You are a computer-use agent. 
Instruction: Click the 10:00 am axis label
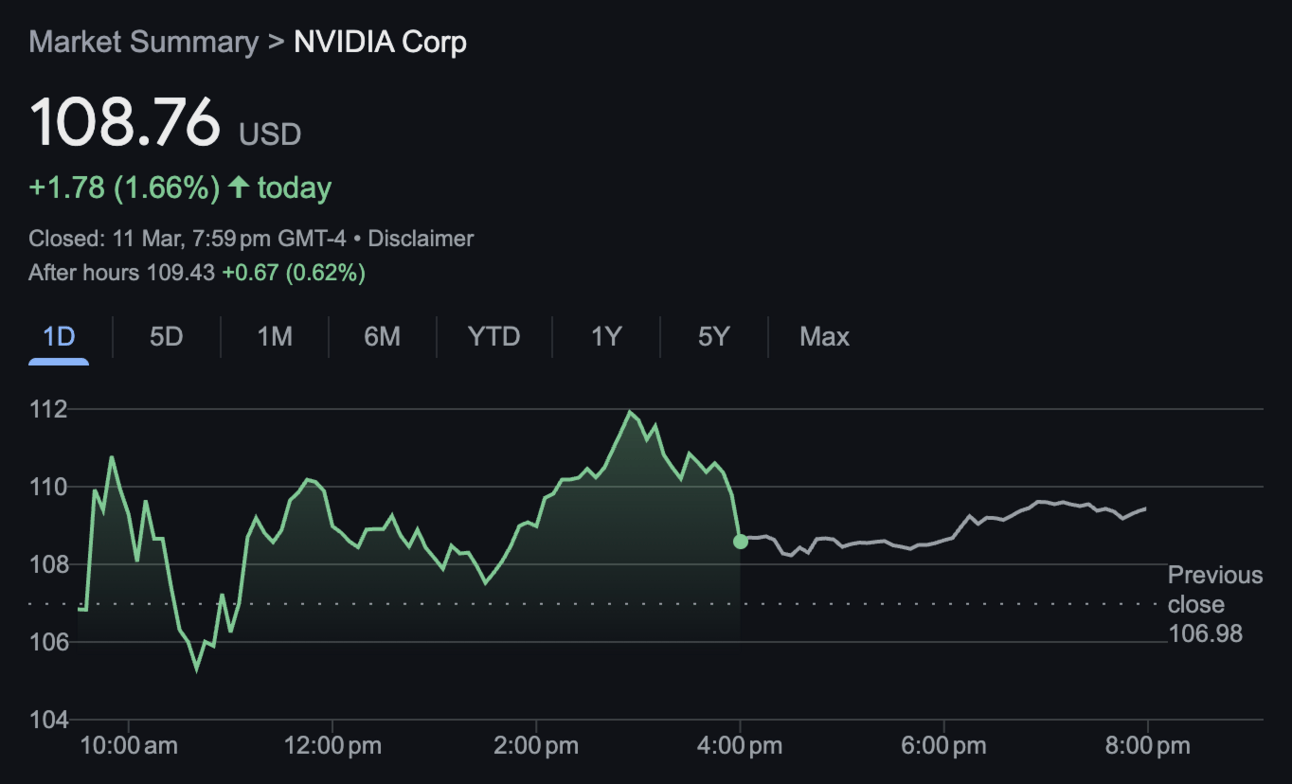(129, 746)
